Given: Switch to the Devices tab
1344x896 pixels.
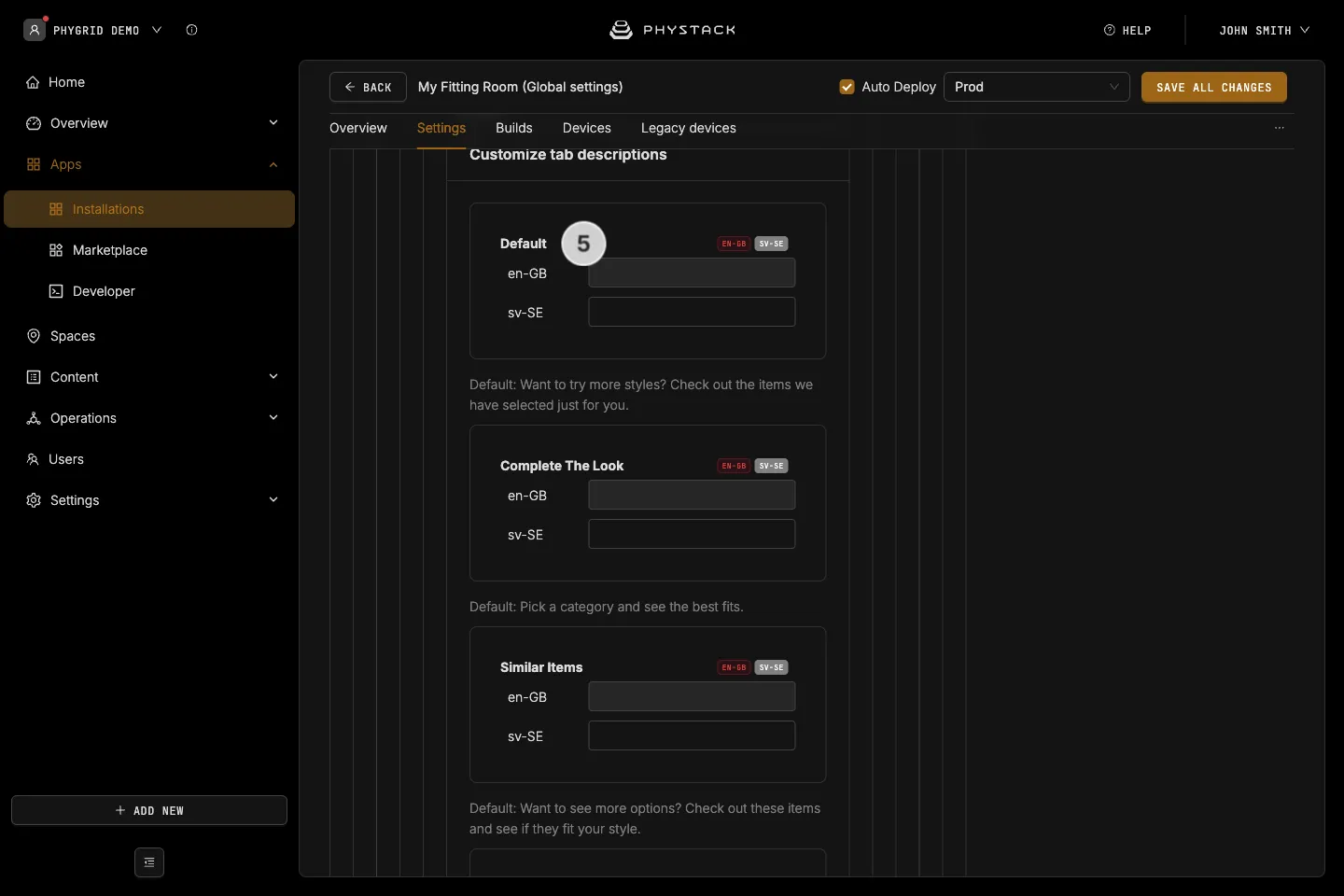Looking at the screenshot, I should [587, 128].
